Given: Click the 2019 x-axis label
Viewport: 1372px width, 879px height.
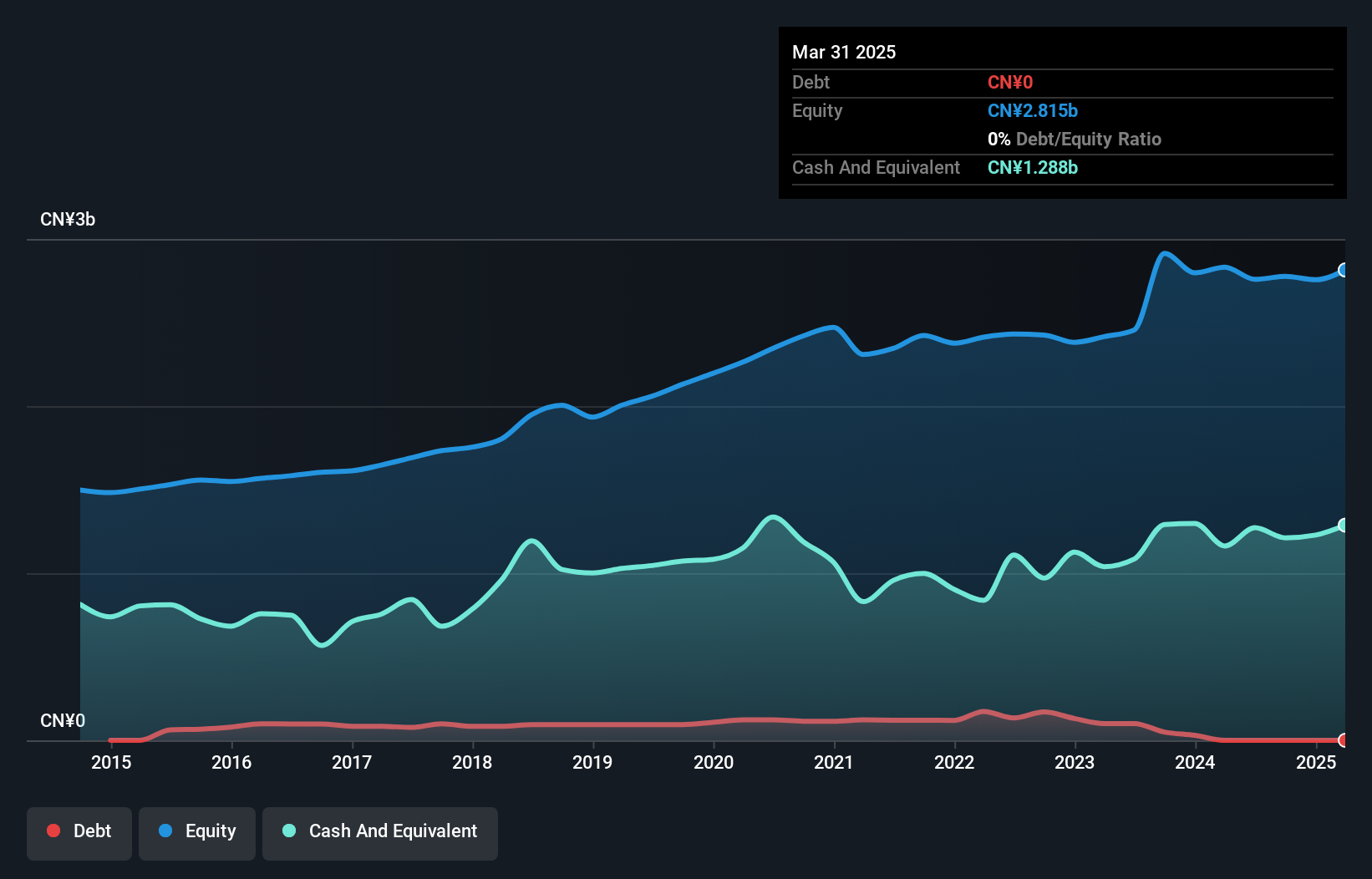Looking at the screenshot, I should pos(592,762).
